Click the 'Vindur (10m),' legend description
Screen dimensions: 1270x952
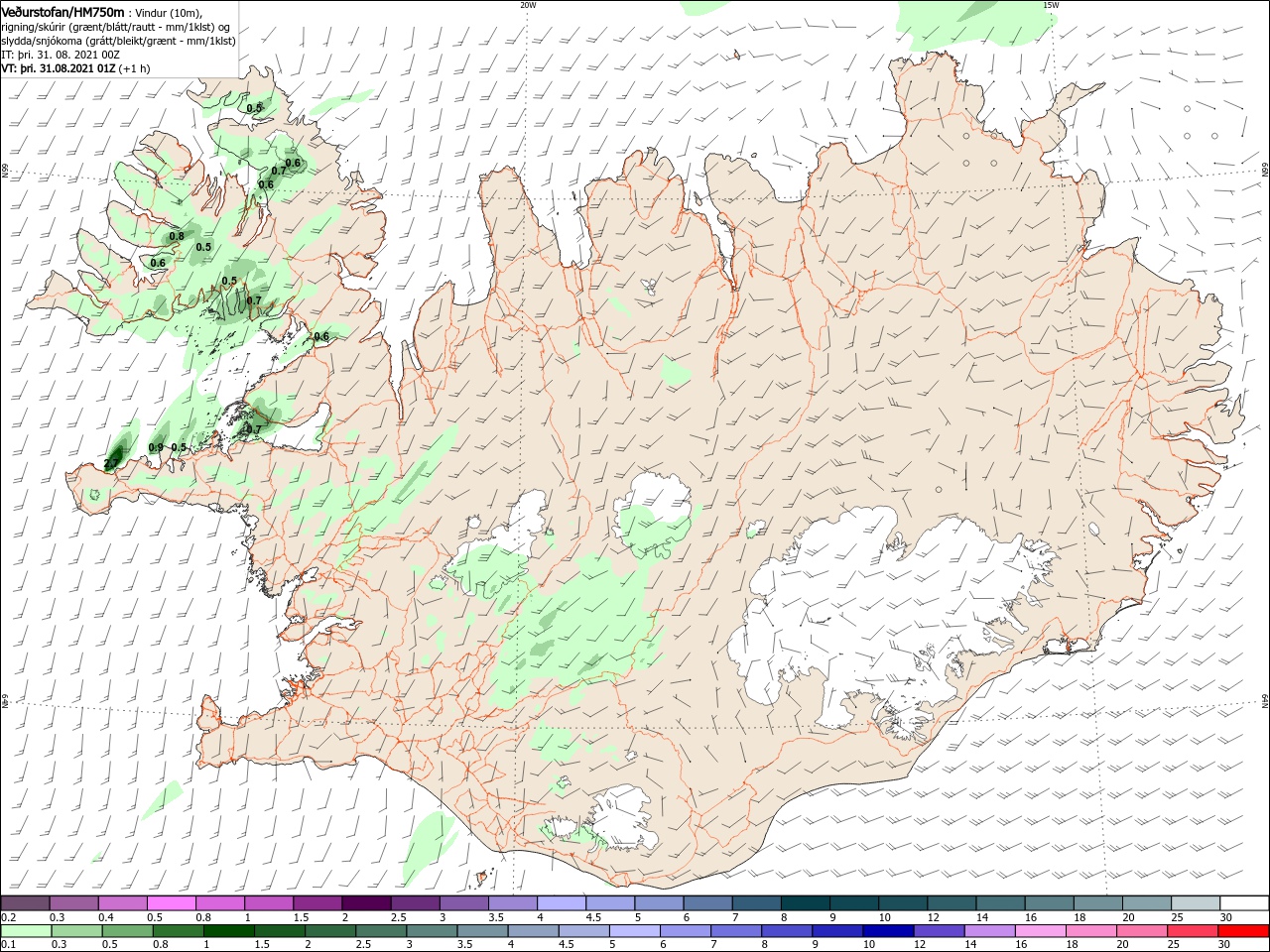tap(168, 12)
